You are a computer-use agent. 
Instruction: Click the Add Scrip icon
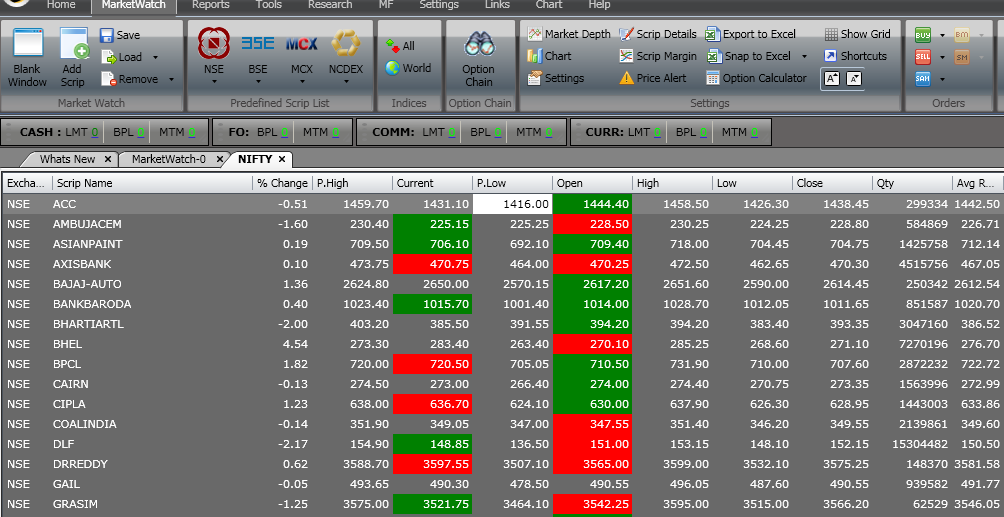point(72,58)
